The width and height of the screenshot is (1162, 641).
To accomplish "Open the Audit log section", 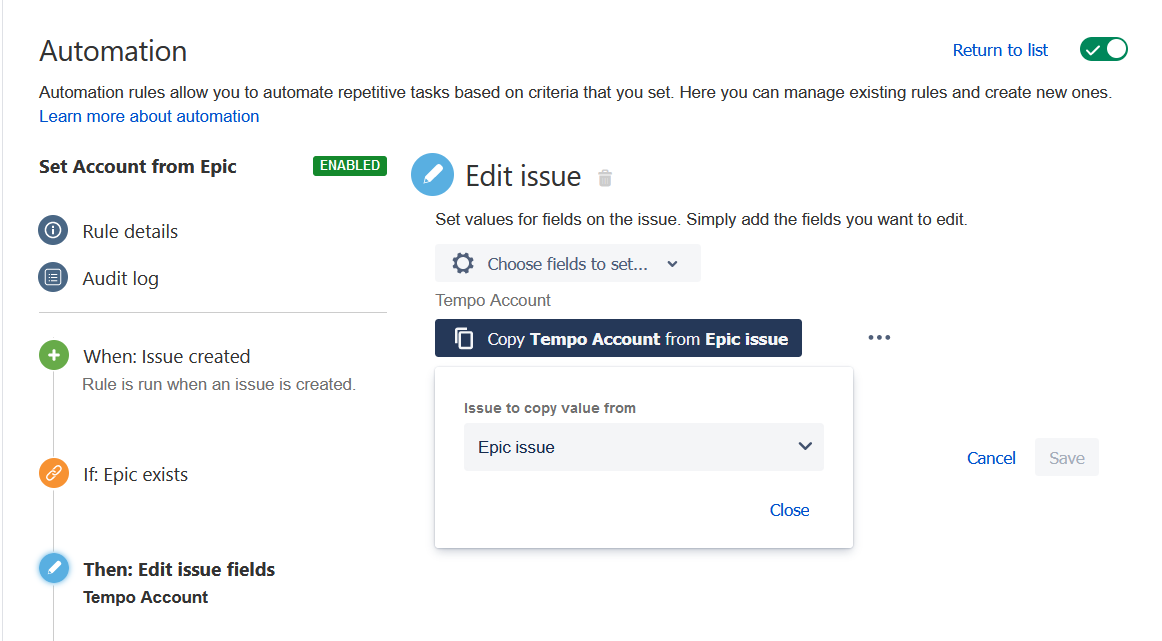I will 120,278.
